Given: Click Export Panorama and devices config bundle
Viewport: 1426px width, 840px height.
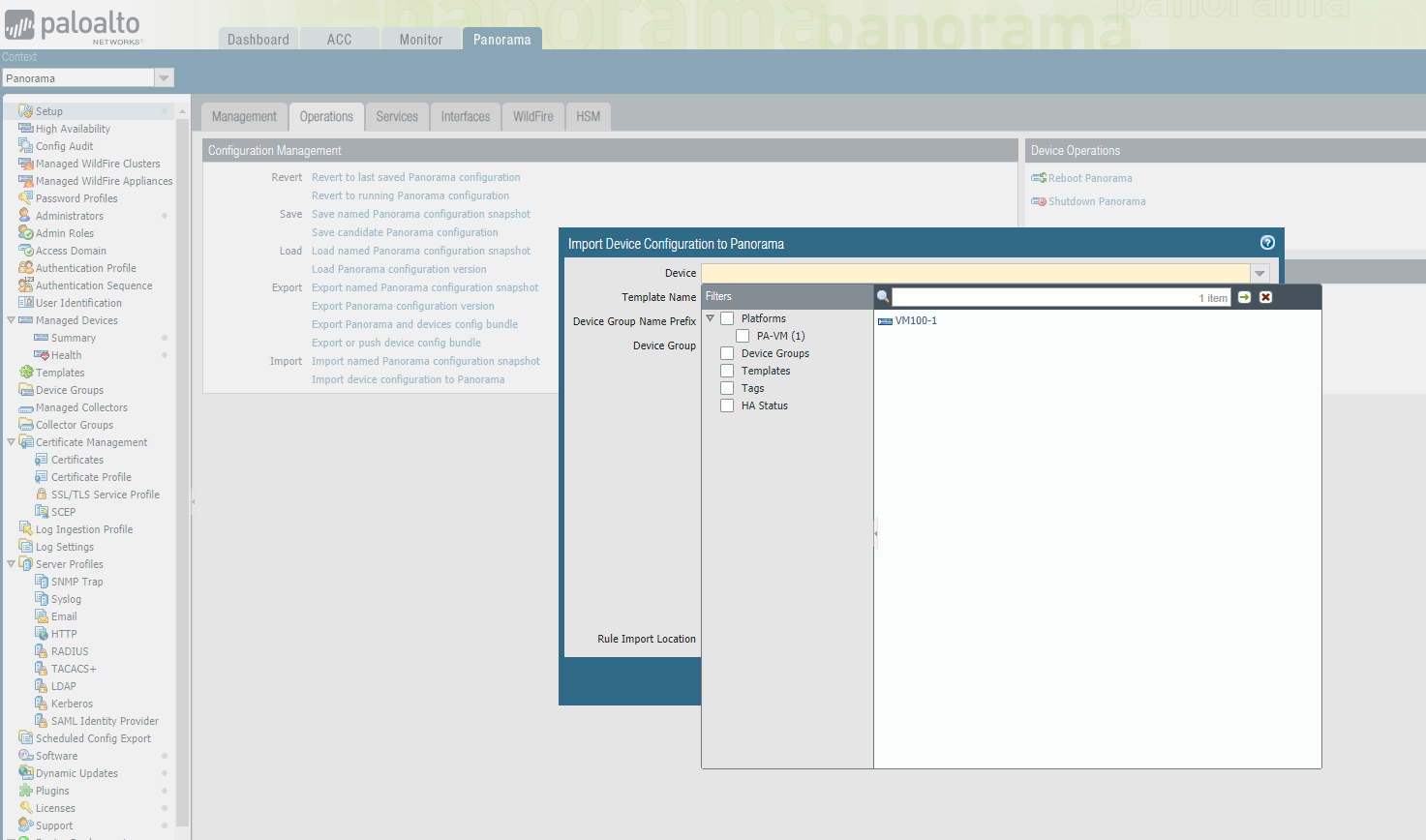Looking at the screenshot, I should [x=414, y=324].
